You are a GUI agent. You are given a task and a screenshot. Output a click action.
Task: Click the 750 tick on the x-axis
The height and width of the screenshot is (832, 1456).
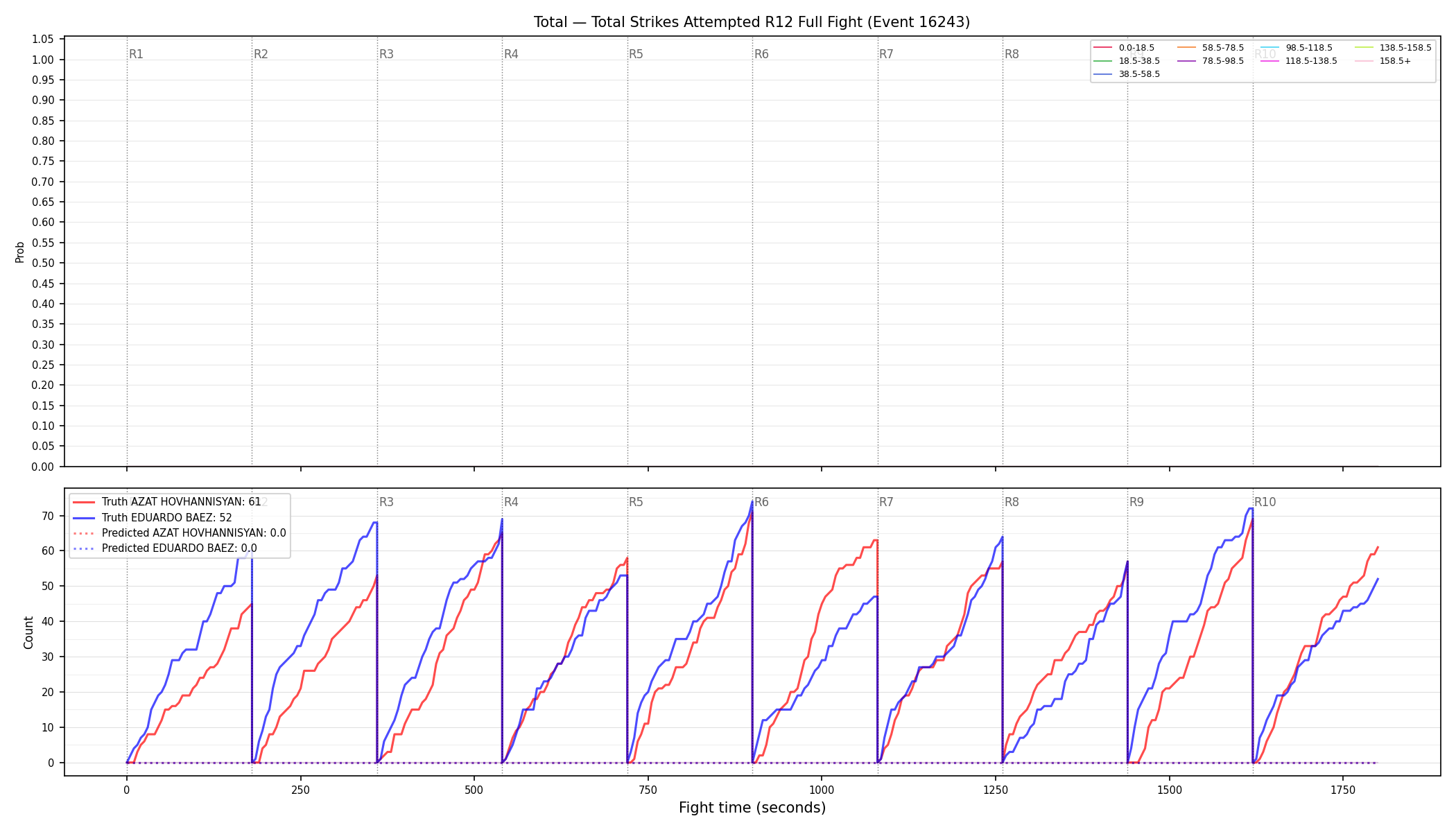pos(648,790)
